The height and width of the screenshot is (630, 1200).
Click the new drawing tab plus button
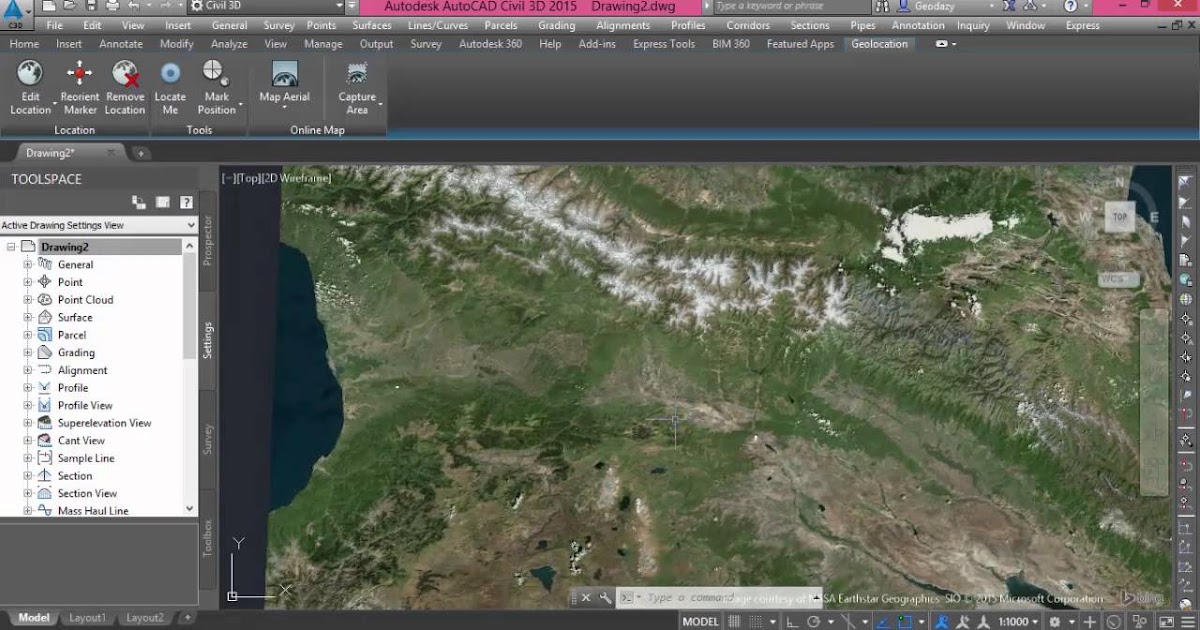[141, 153]
